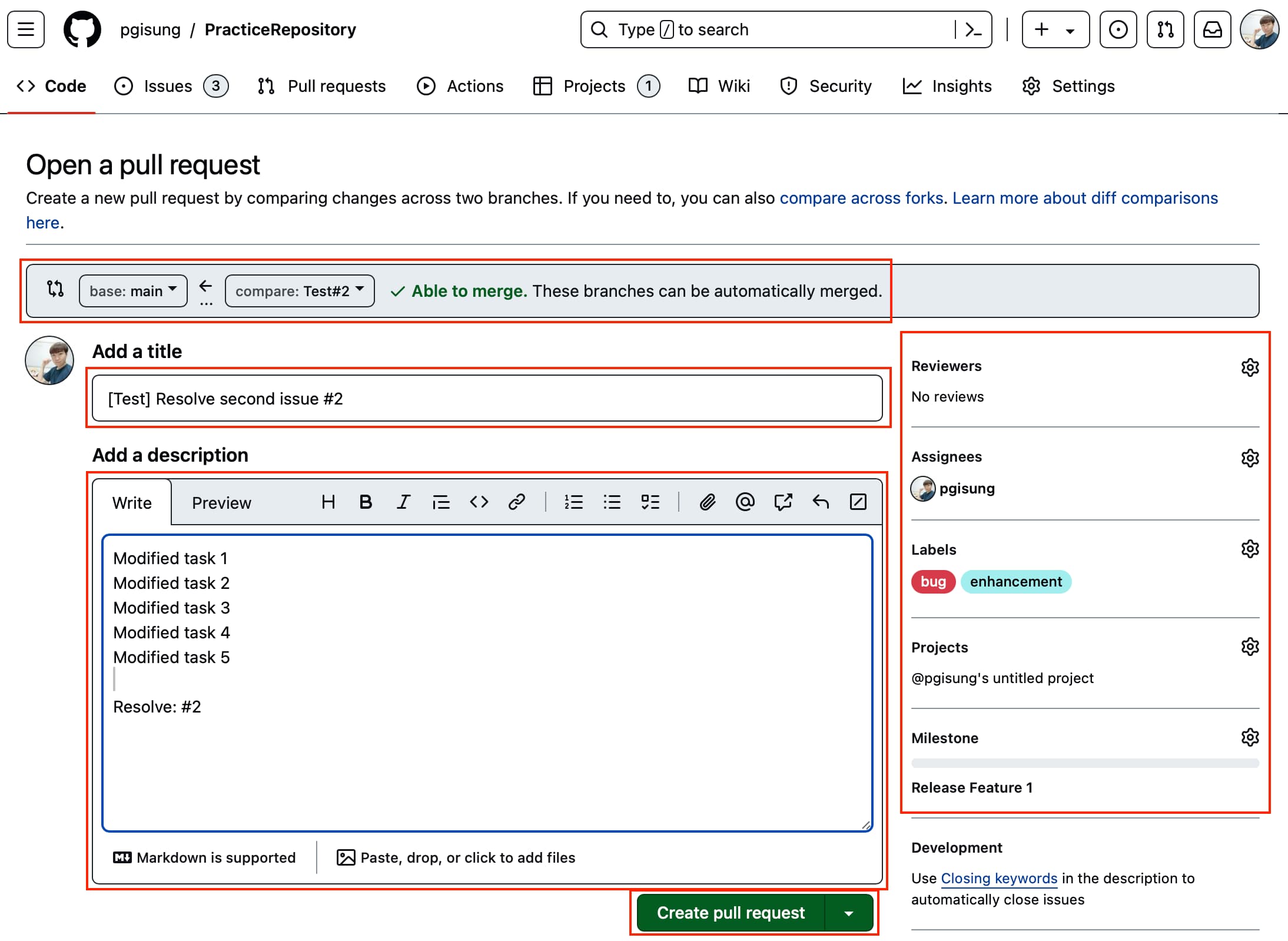
Task: Edit Labels with the gear icon
Action: (1250, 549)
